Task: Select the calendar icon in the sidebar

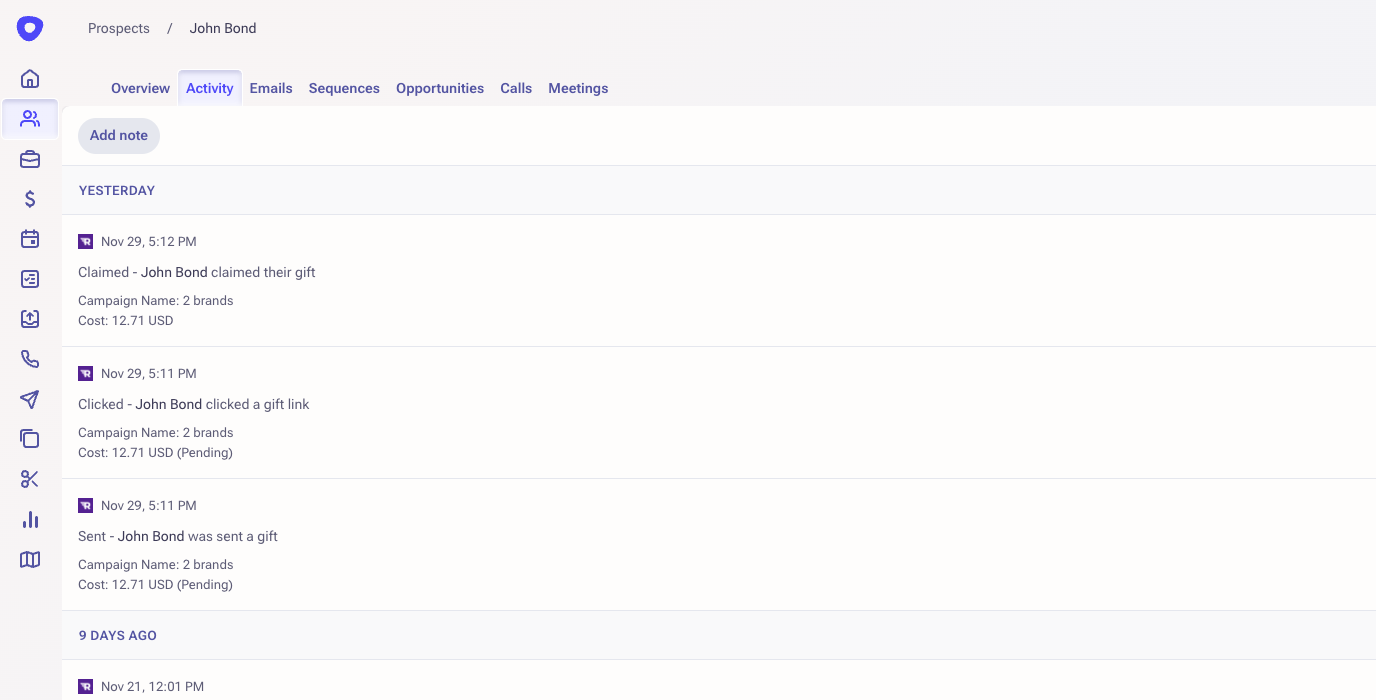Action: coord(29,238)
